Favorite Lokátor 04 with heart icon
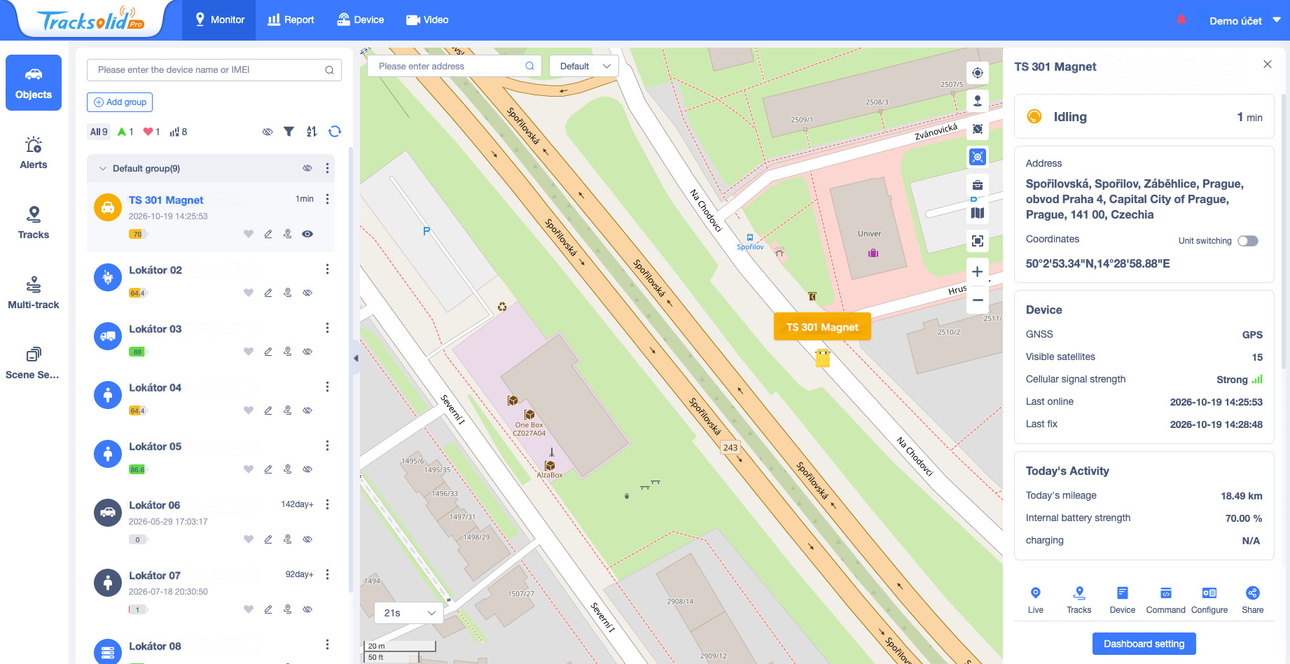This screenshot has width=1290, height=664. point(248,411)
